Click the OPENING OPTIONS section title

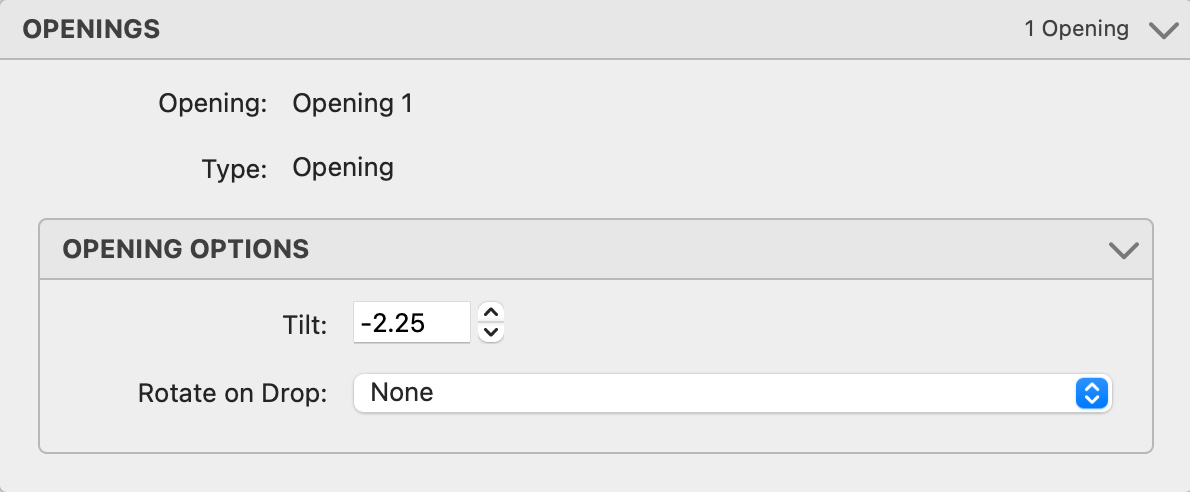[x=186, y=249]
